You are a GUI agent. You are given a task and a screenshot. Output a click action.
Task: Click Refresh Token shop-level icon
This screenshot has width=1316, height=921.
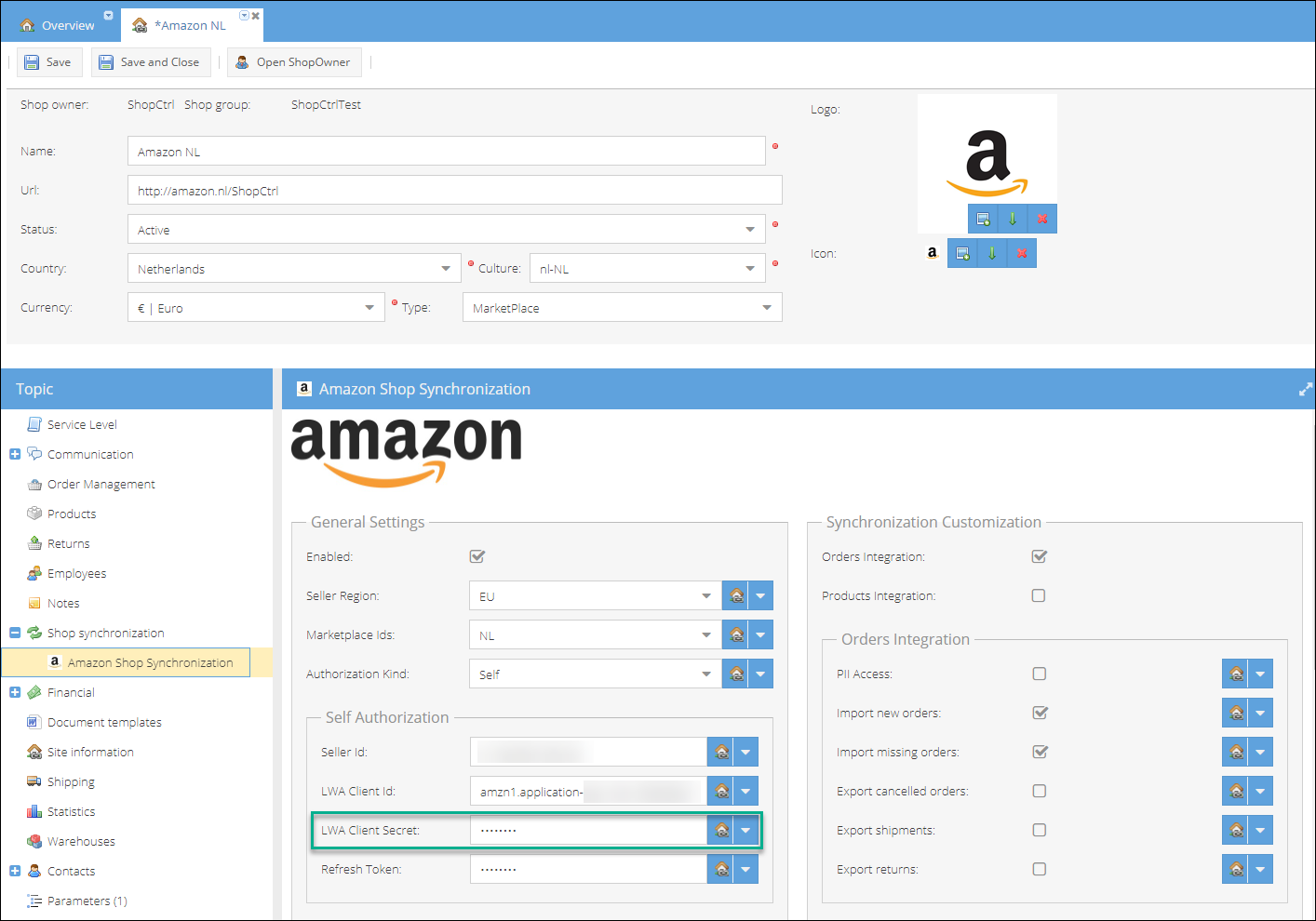coord(721,869)
